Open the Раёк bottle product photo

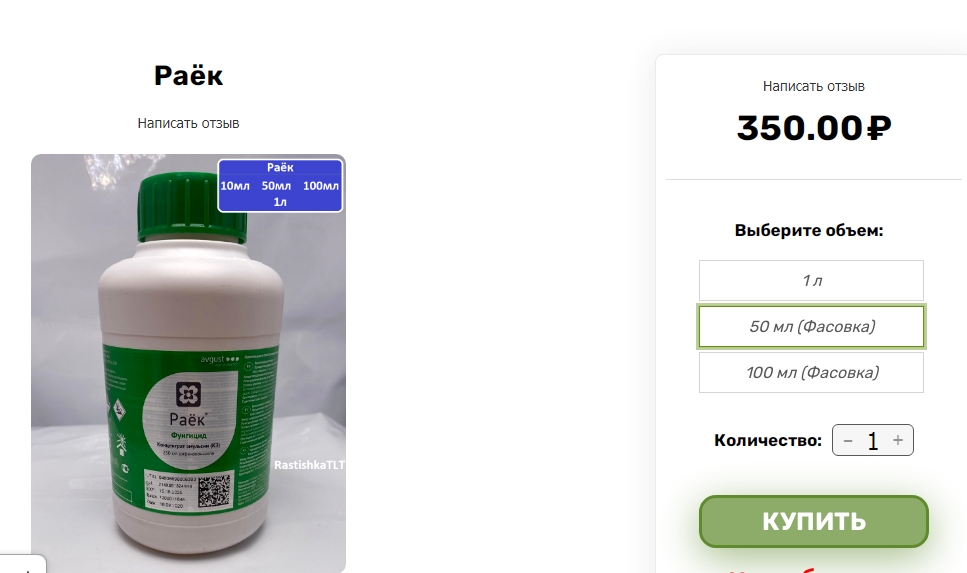[x=188, y=363]
